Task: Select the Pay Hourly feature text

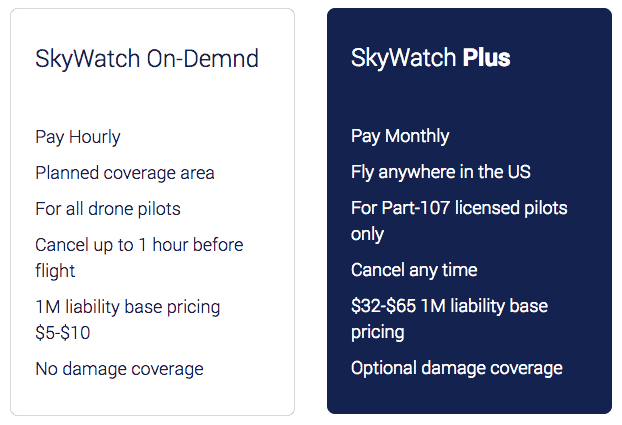Action: pos(78,137)
